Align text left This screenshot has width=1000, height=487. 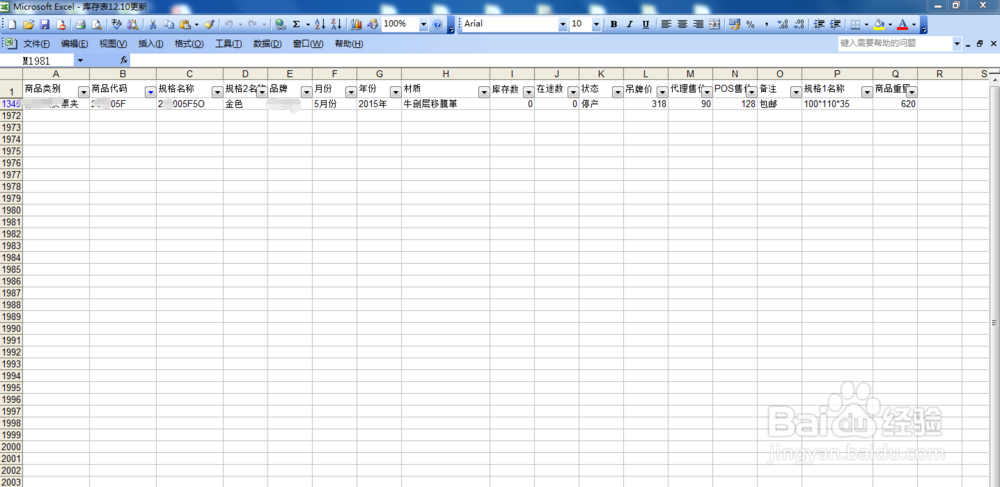coord(666,24)
